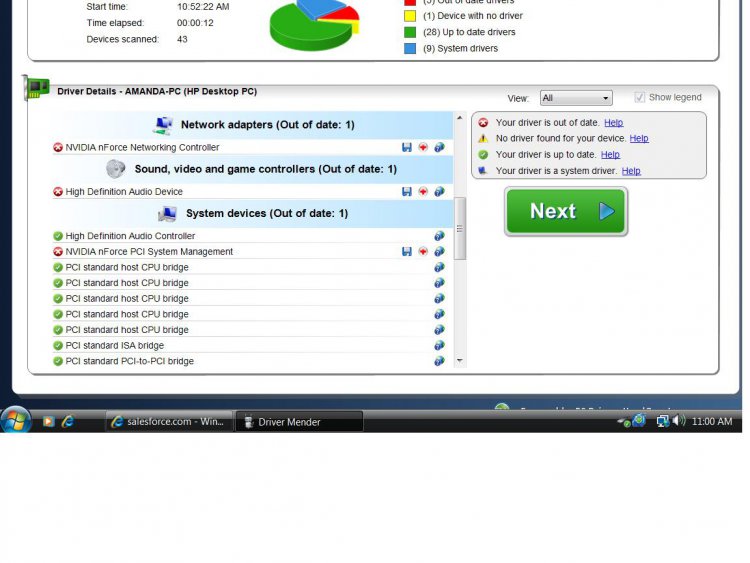750x563 pixels.
Task: Click the floppy disk icon for High Definition Audio Device
Action: click(x=407, y=191)
